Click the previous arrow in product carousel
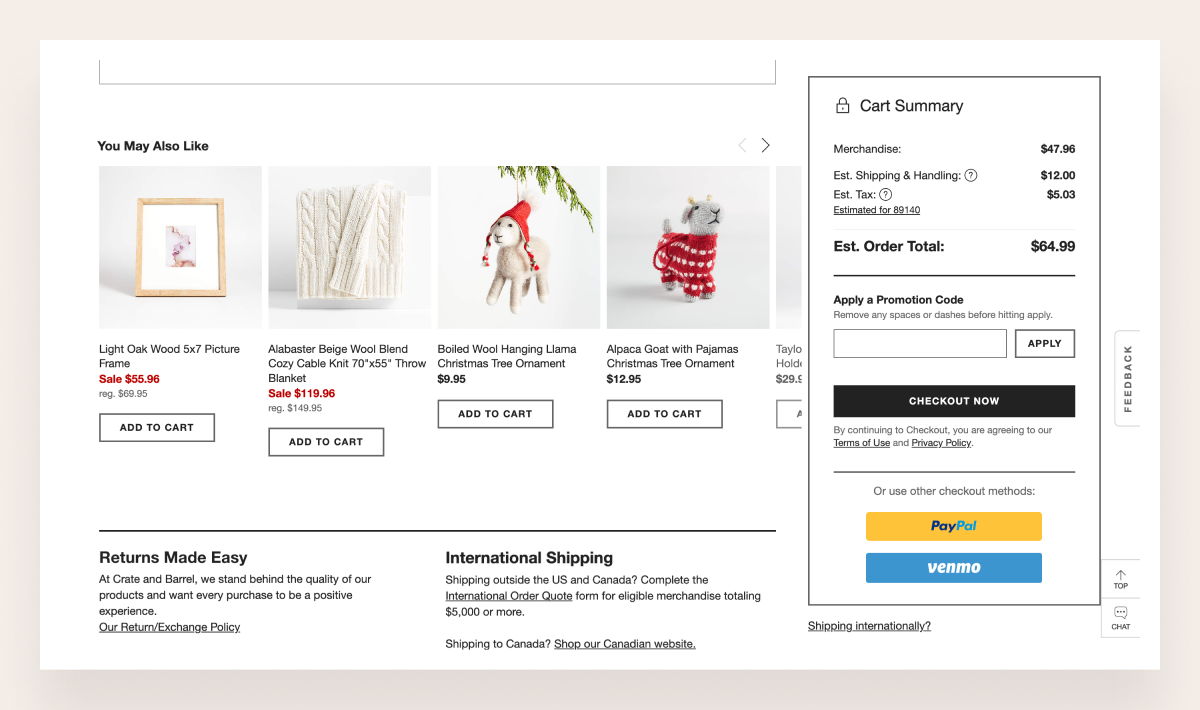1200x710 pixels. click(x=742, y=145)
